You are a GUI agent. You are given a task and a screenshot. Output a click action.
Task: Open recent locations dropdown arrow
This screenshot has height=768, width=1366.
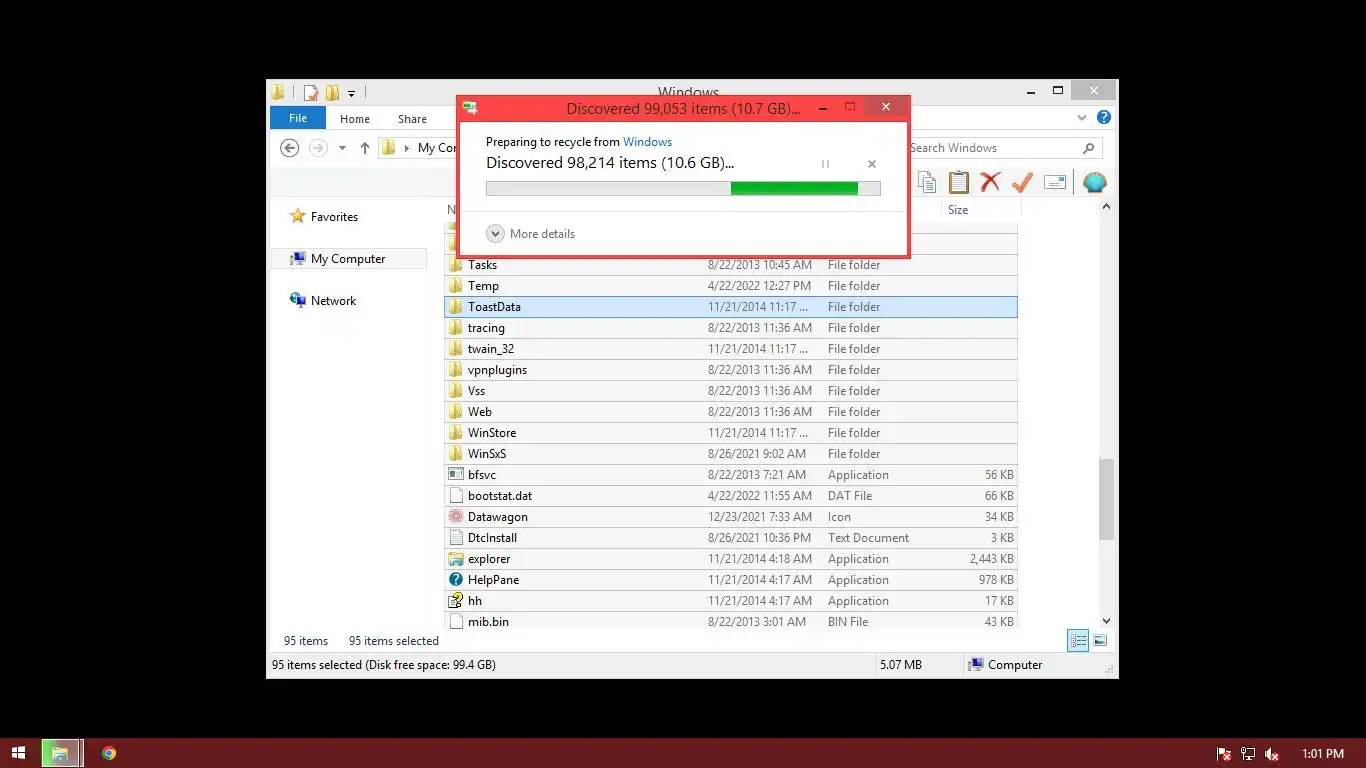pos(342,148)
